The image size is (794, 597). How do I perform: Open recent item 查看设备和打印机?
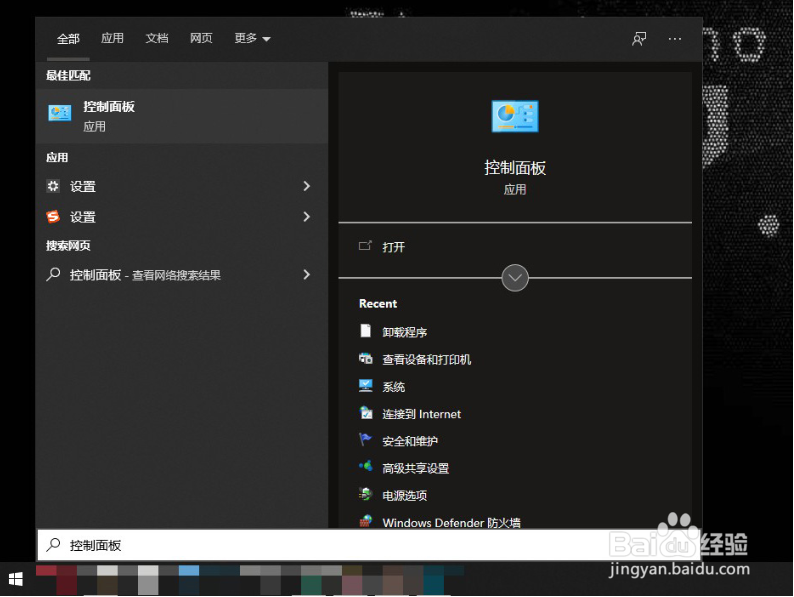click(426, 360)
